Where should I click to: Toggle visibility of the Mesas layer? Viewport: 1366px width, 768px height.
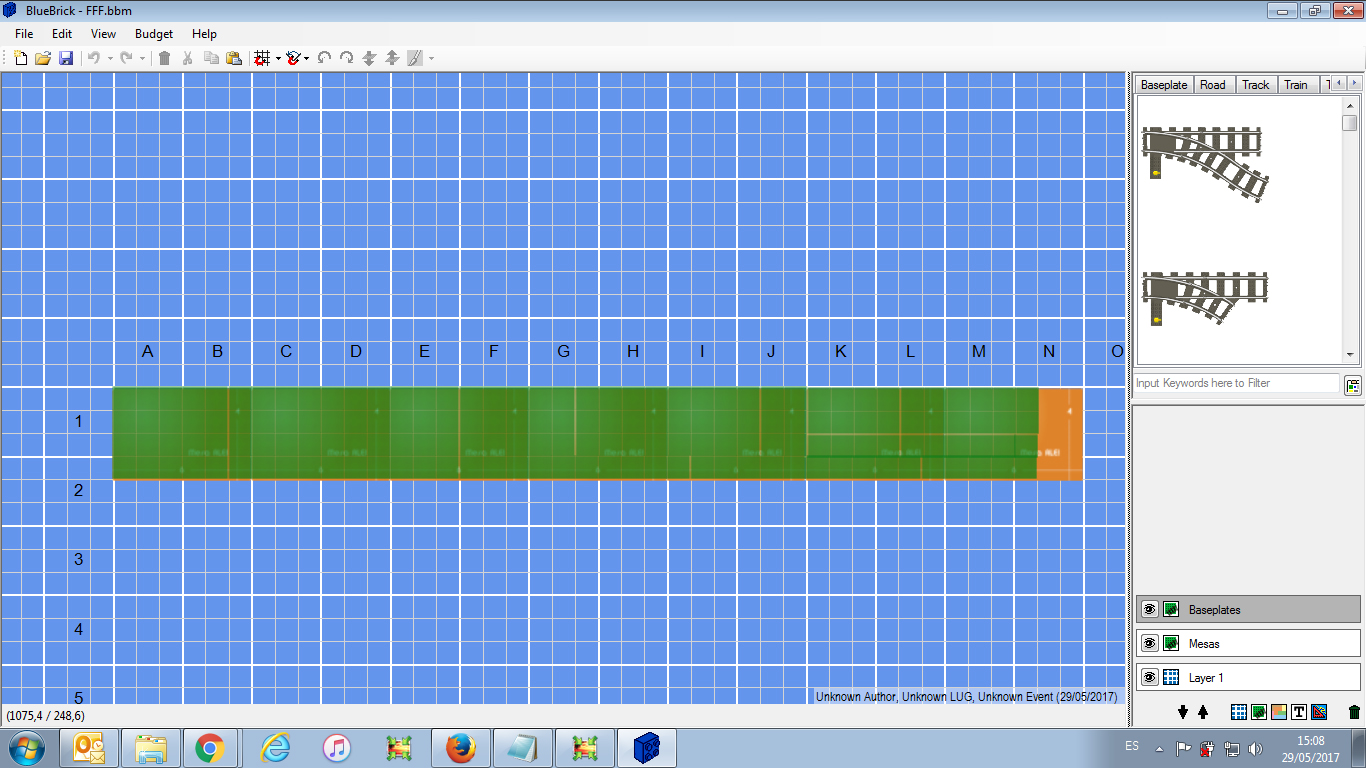coord(1150,643)
